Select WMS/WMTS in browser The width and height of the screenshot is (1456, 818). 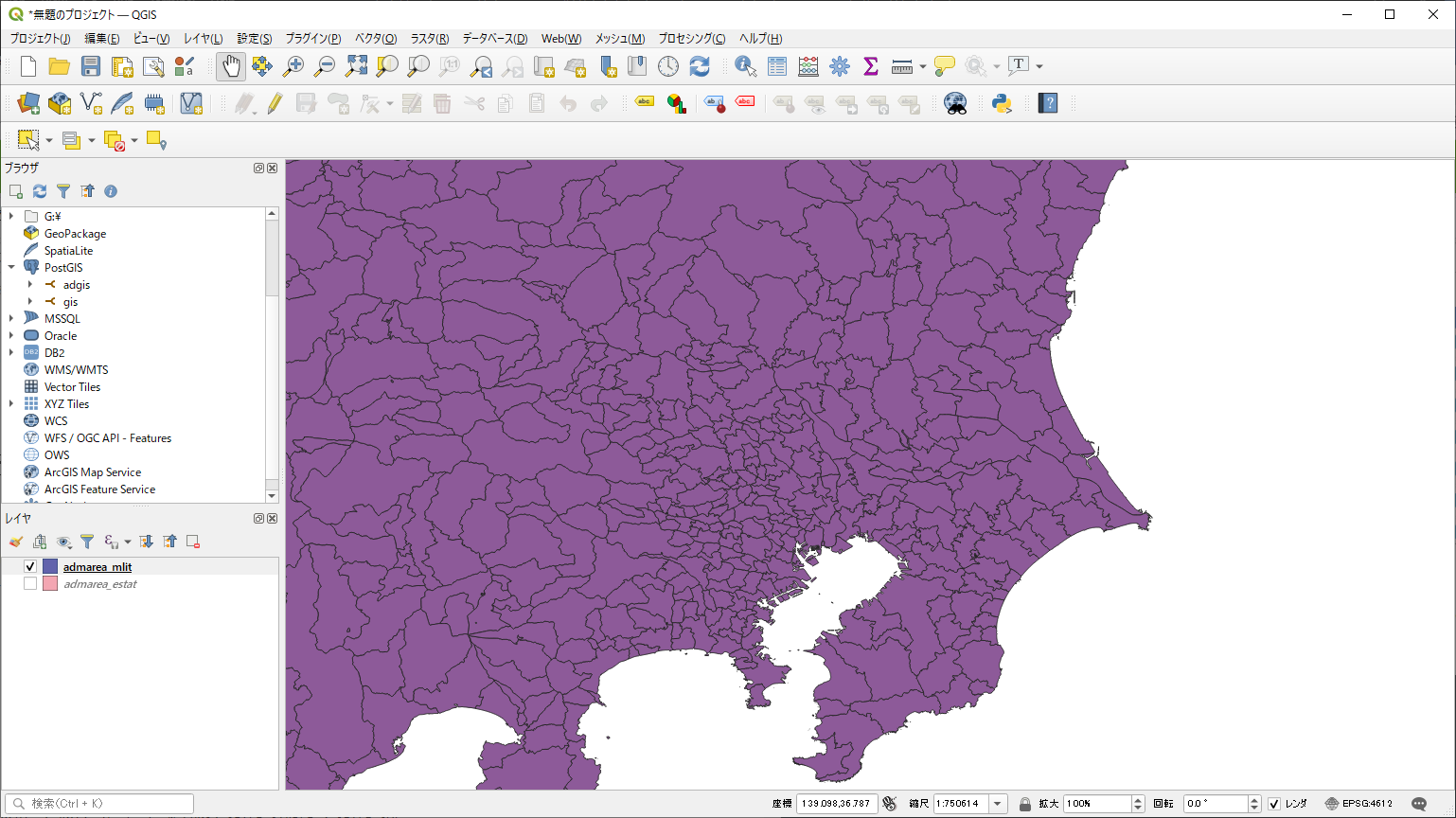click(x=76, y=370)
